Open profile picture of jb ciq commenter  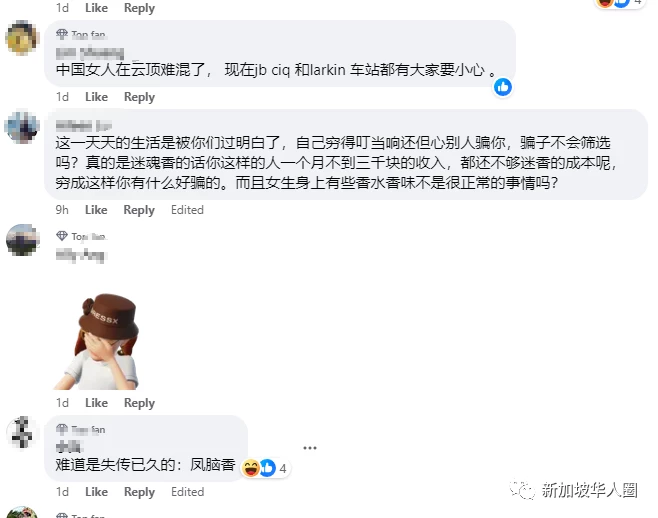[21, 38]
